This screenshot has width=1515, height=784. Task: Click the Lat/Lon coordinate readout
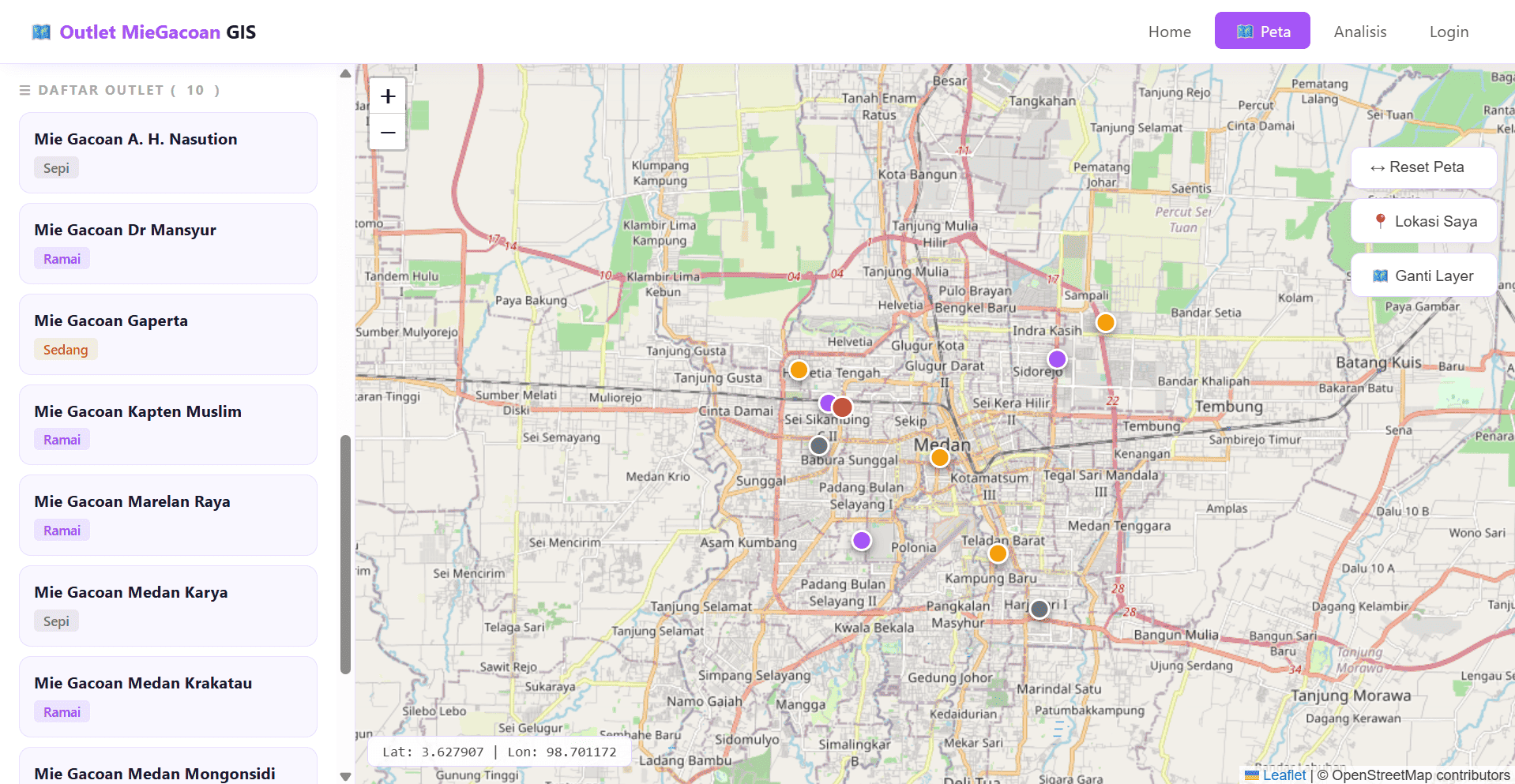pyautogui.click(x=499, y=752)
